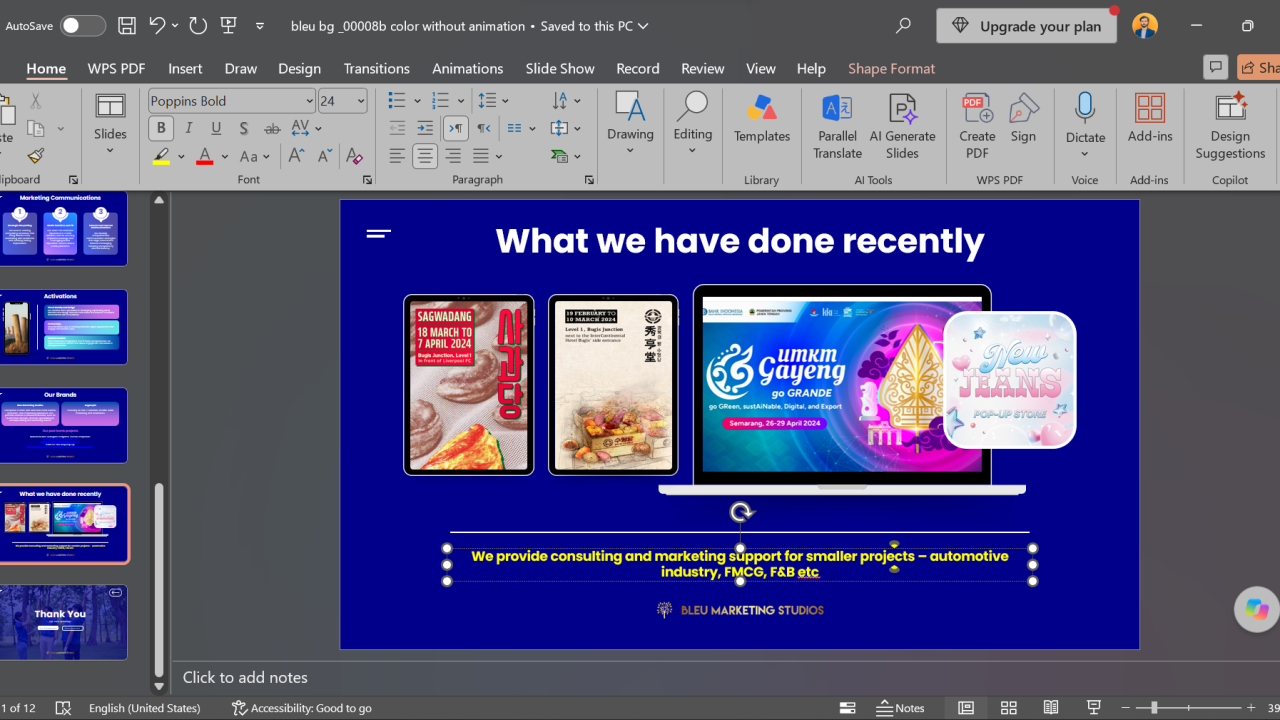Adjust the zoom slider handle

click(x=1154, y=708)
